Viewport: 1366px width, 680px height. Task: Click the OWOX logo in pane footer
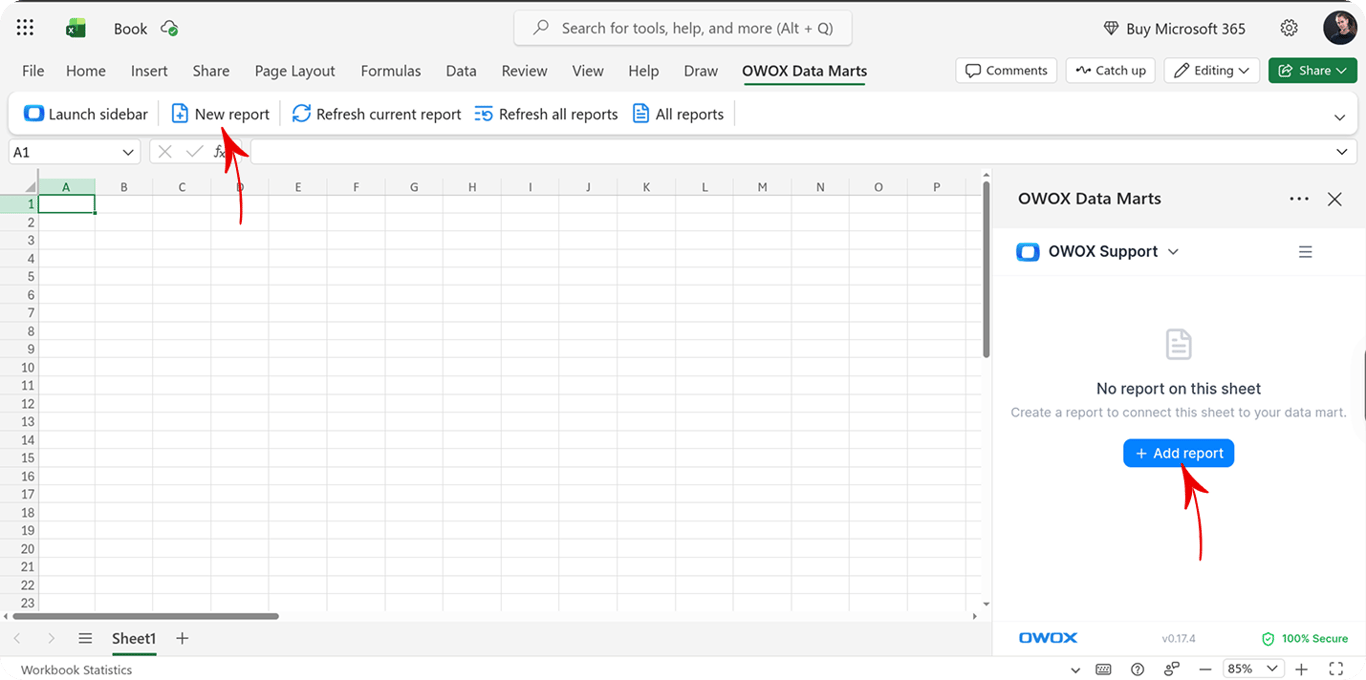tap(1046, 638)
